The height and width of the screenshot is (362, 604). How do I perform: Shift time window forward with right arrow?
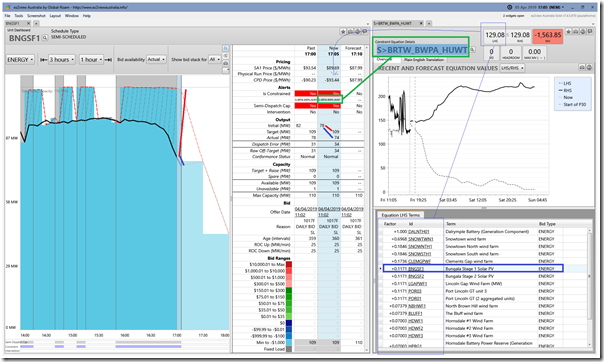coord(108,60)
